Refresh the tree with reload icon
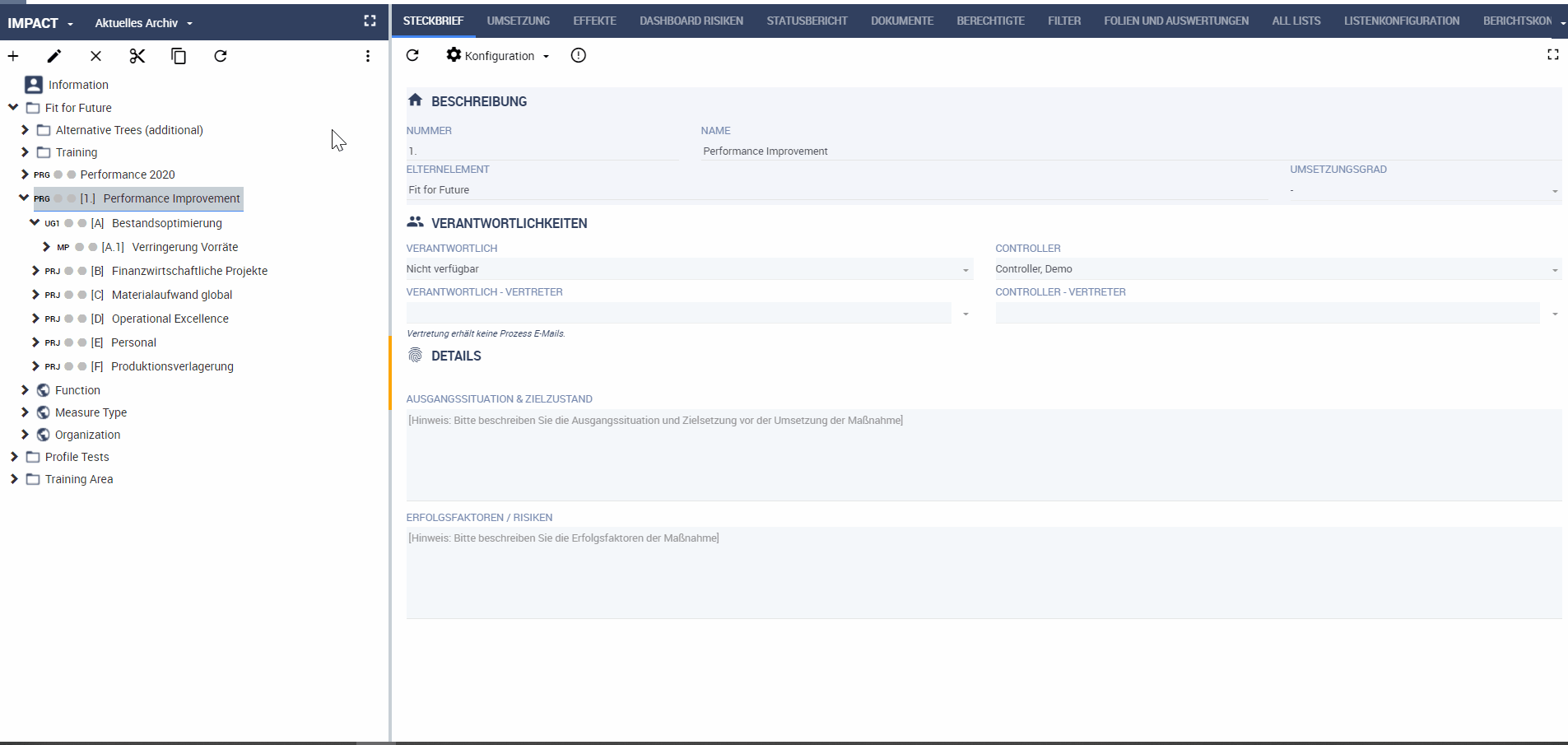 point(221,56)
